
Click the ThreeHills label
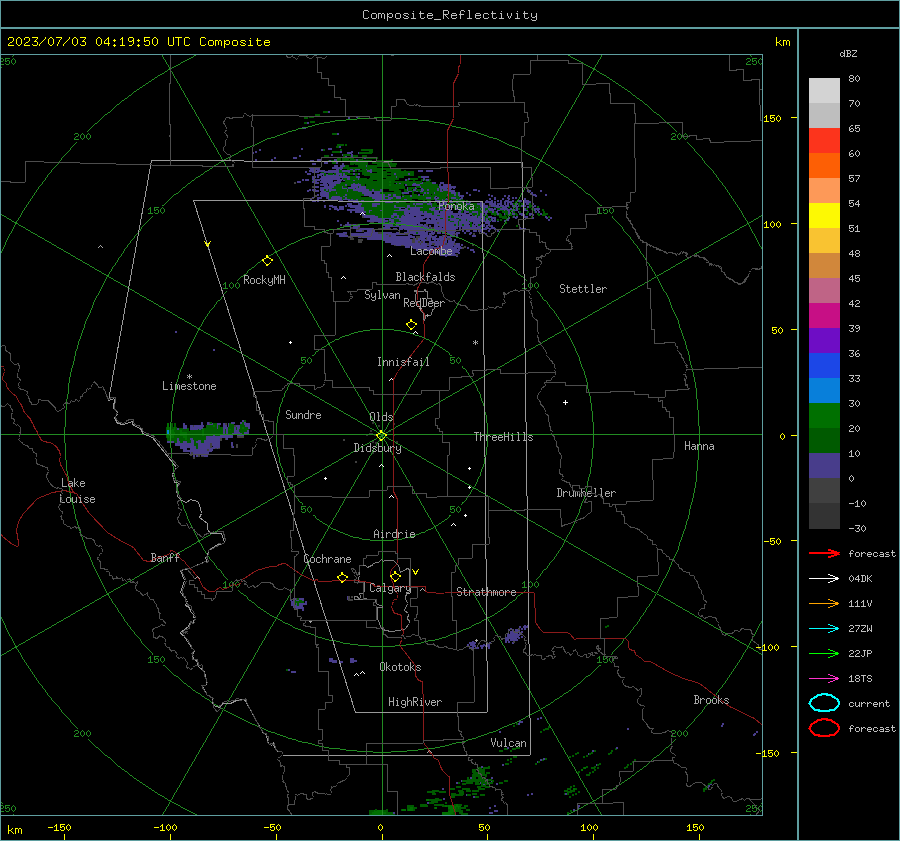click(x=503, y=437)
